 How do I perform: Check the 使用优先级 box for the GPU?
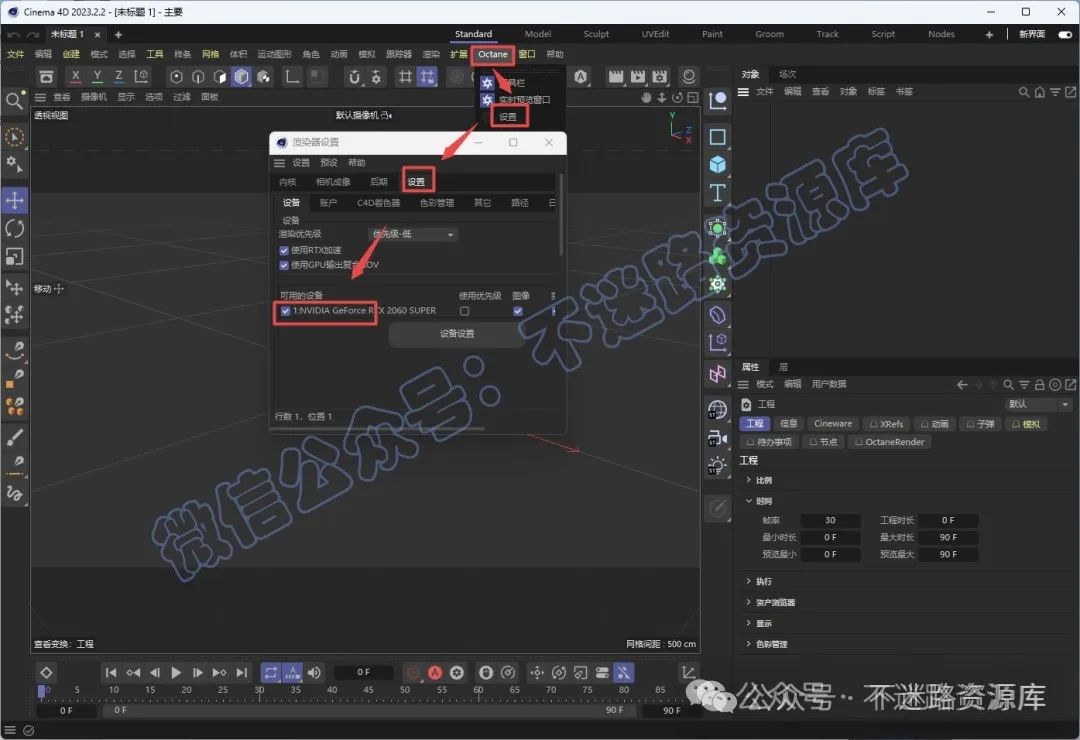click(x=464, y=311)
